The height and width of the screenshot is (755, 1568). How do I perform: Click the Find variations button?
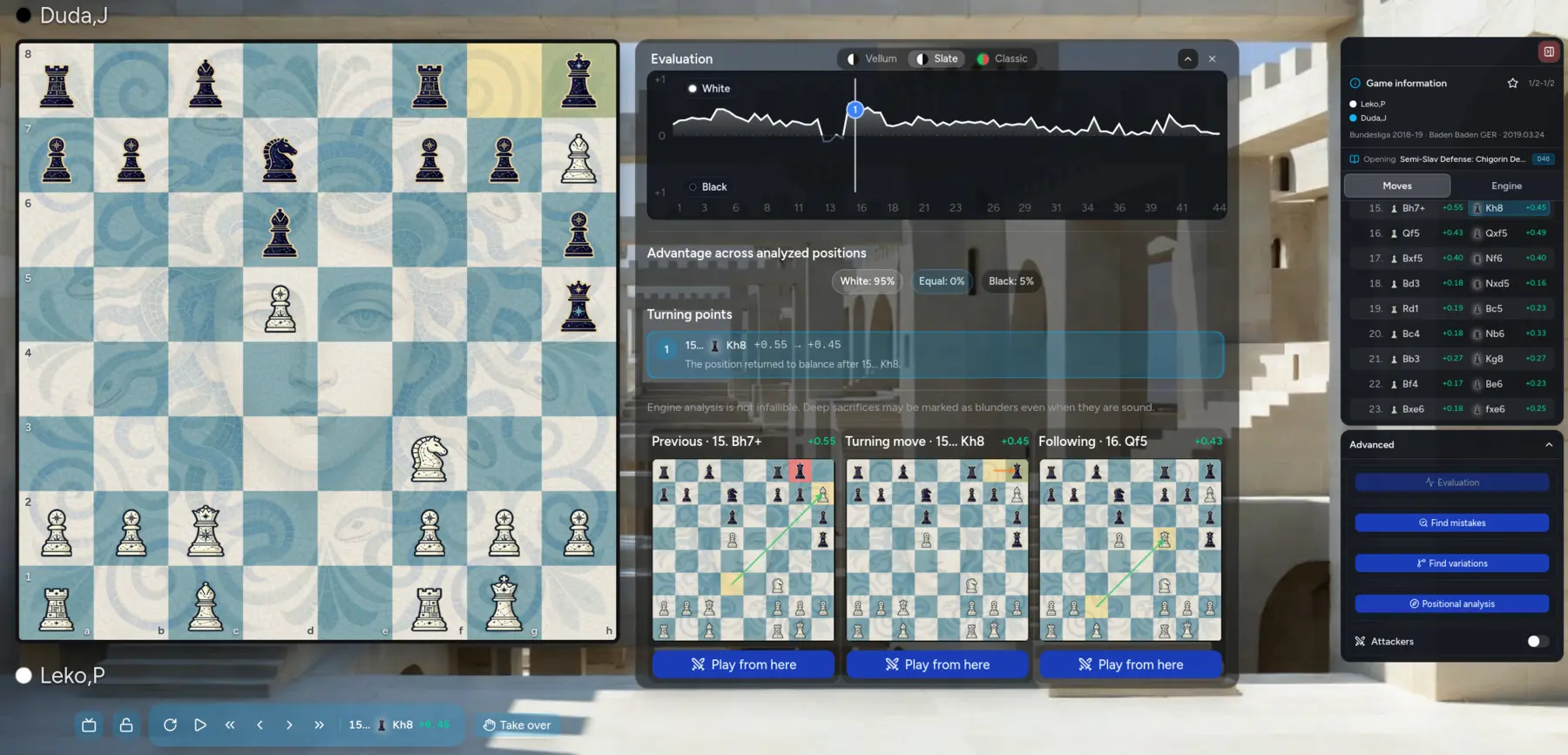click(x=1451, y=563)
